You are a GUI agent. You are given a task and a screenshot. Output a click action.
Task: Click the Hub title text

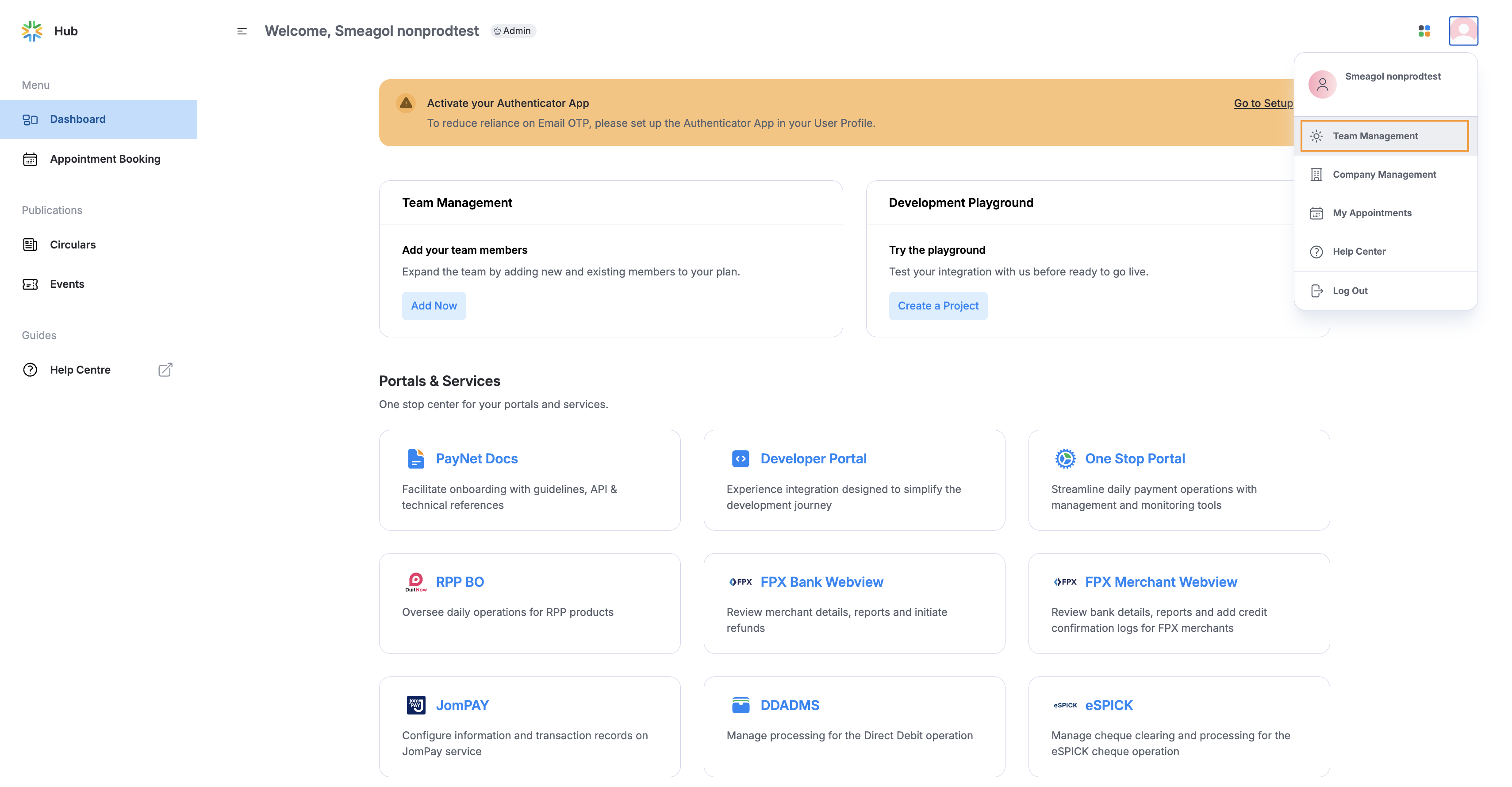pyautogui.click(x=66, y=31)
